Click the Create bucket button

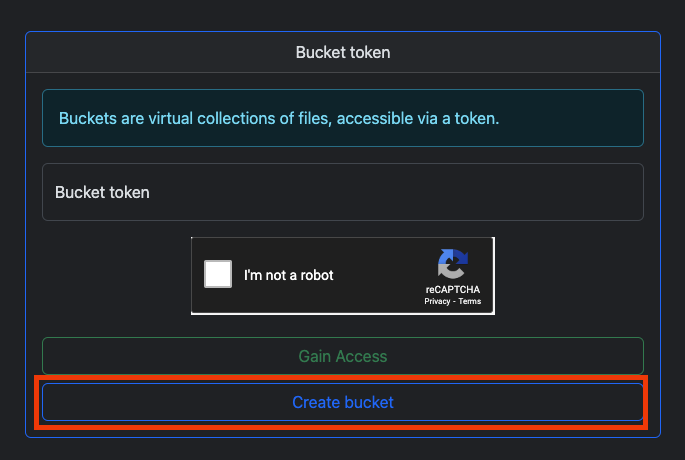[x=343, y=402]
